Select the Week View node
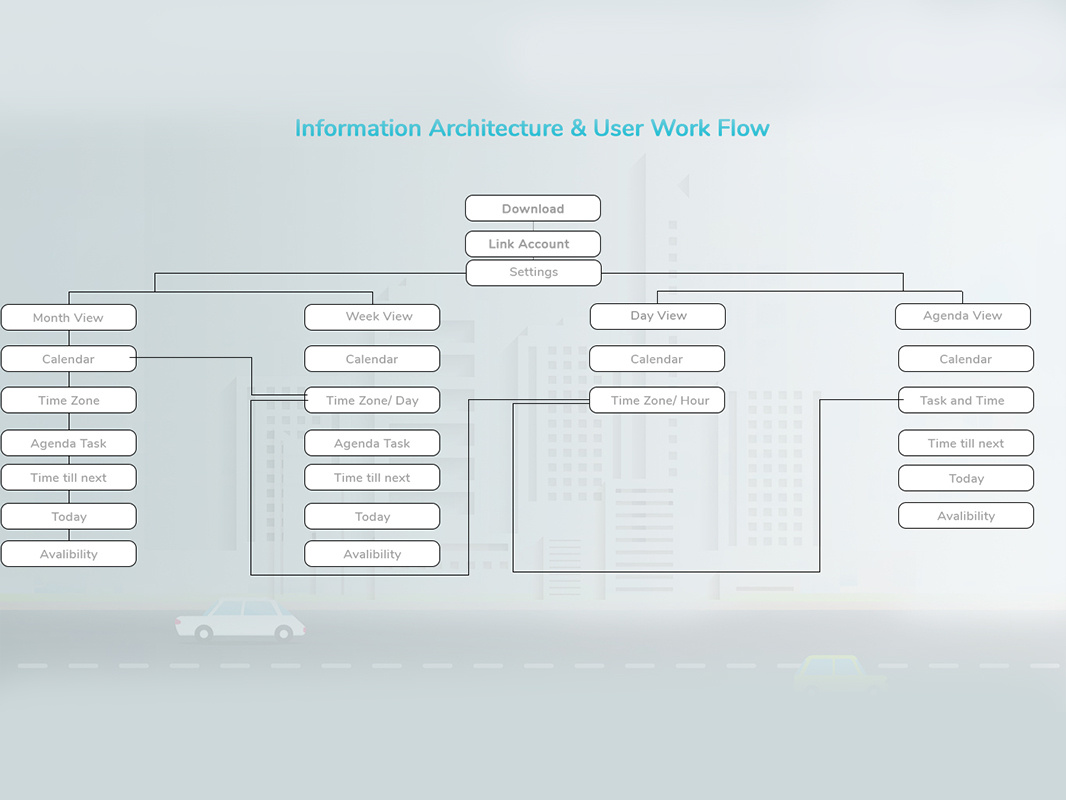The height and width of the screenshot is (800, 1066). [x=371, y=316]
